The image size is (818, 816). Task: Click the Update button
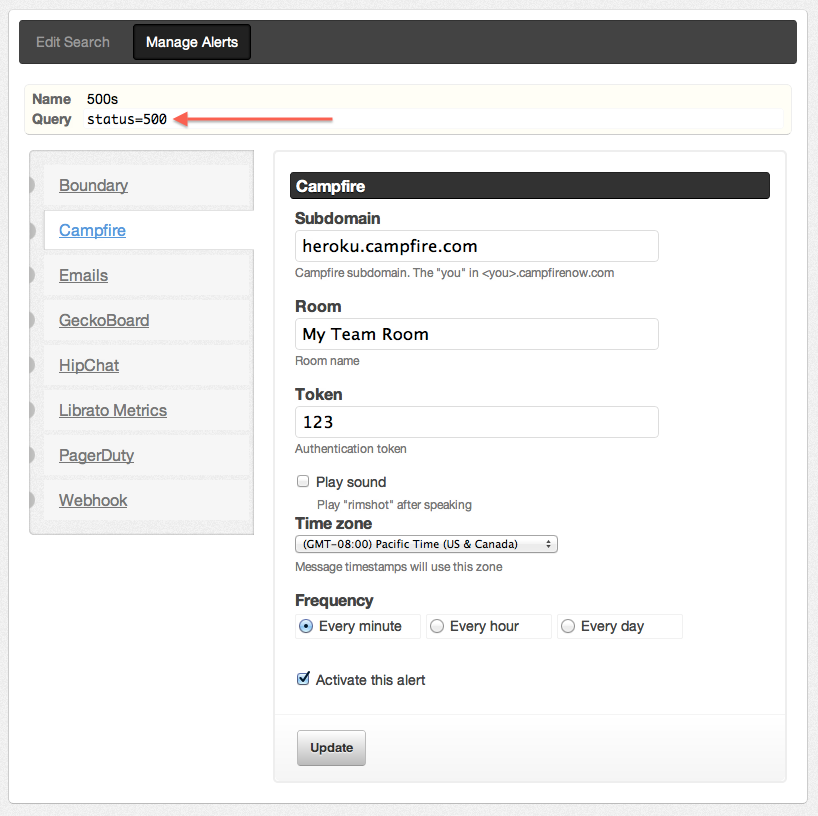(x=331, y=748)
